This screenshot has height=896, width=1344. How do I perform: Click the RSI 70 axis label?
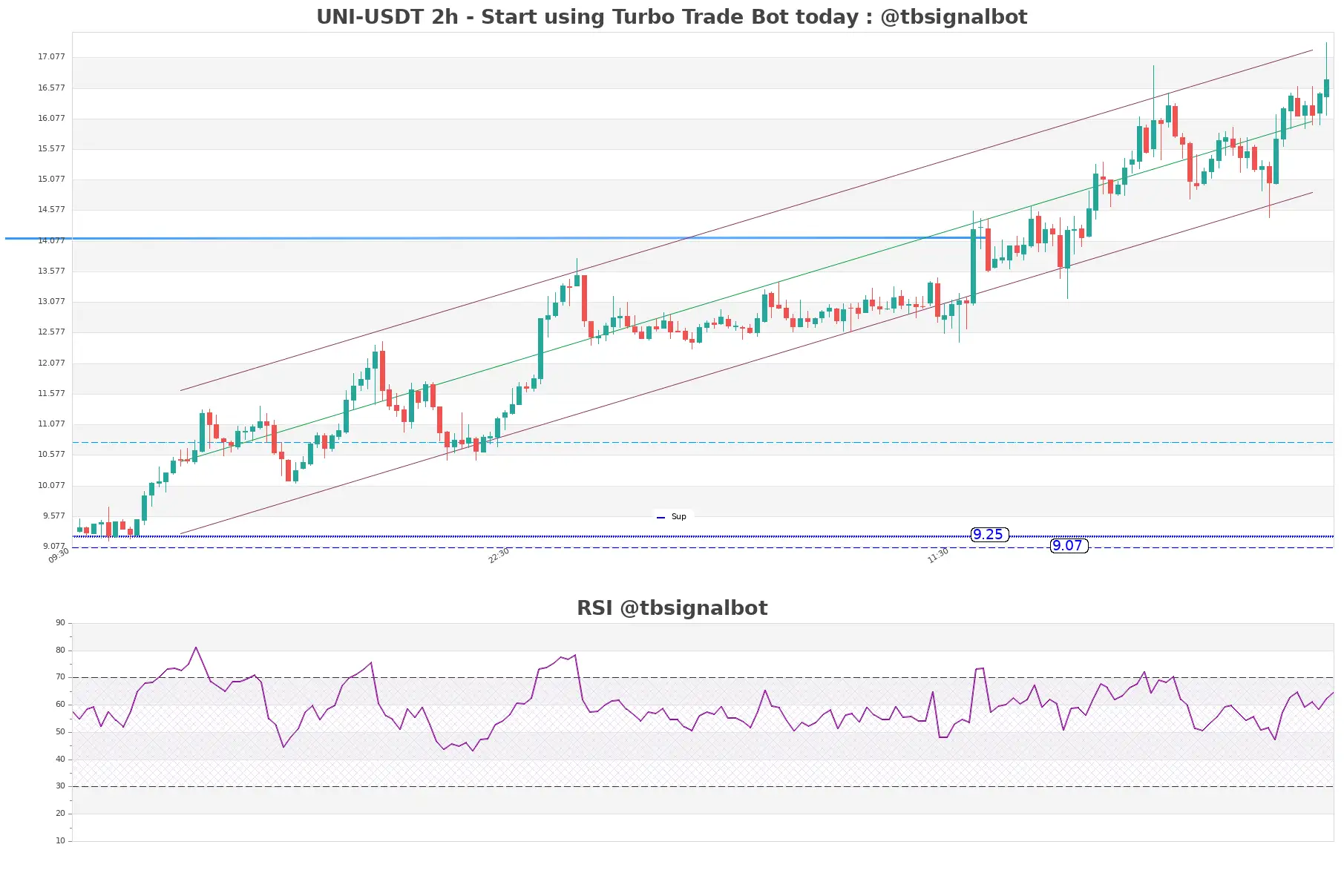60,677
